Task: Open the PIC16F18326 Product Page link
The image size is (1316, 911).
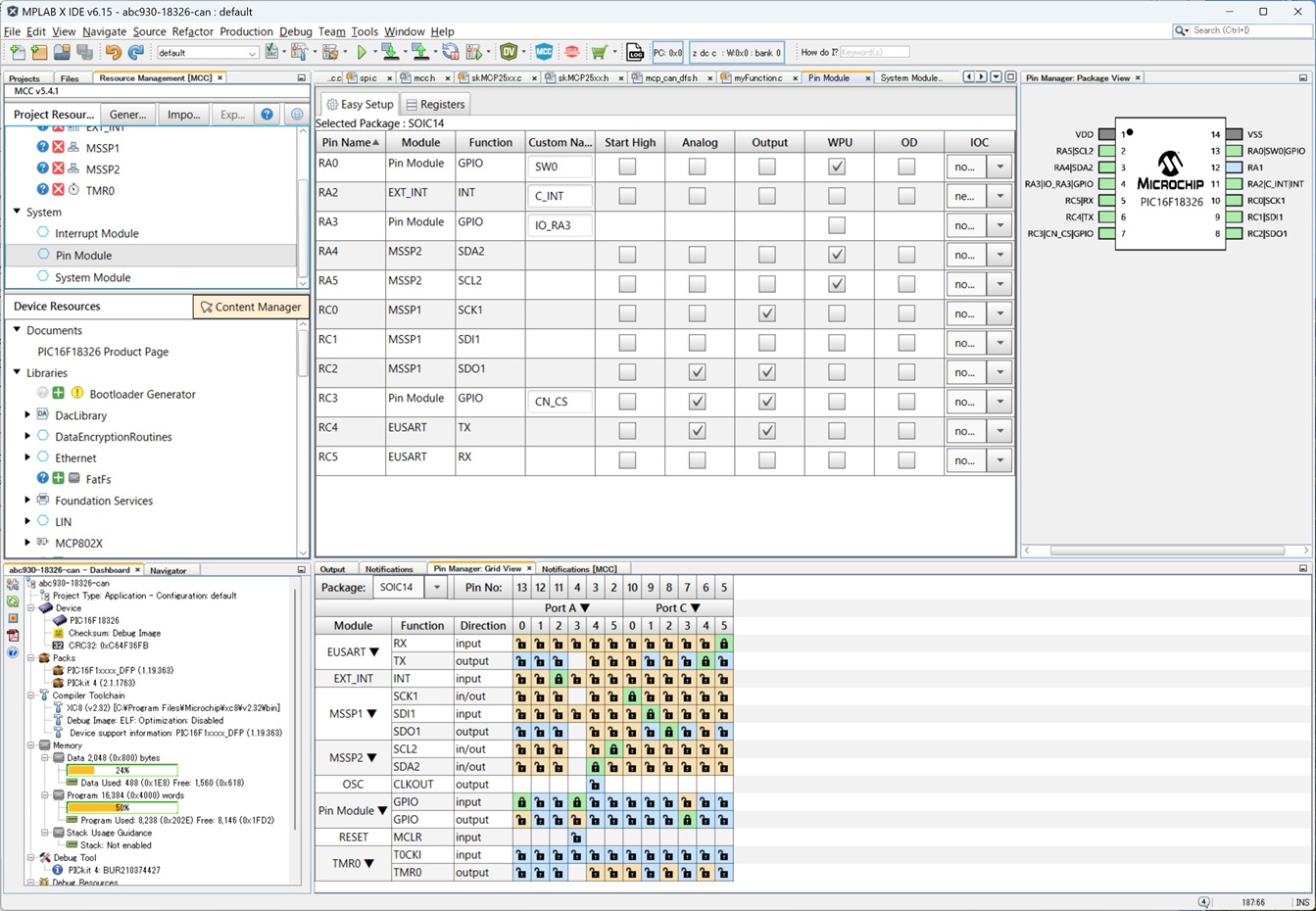Action: point(103,352)
